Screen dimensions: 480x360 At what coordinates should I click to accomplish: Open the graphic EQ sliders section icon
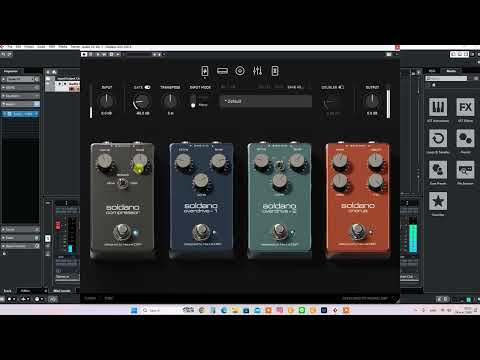(257, 71)
